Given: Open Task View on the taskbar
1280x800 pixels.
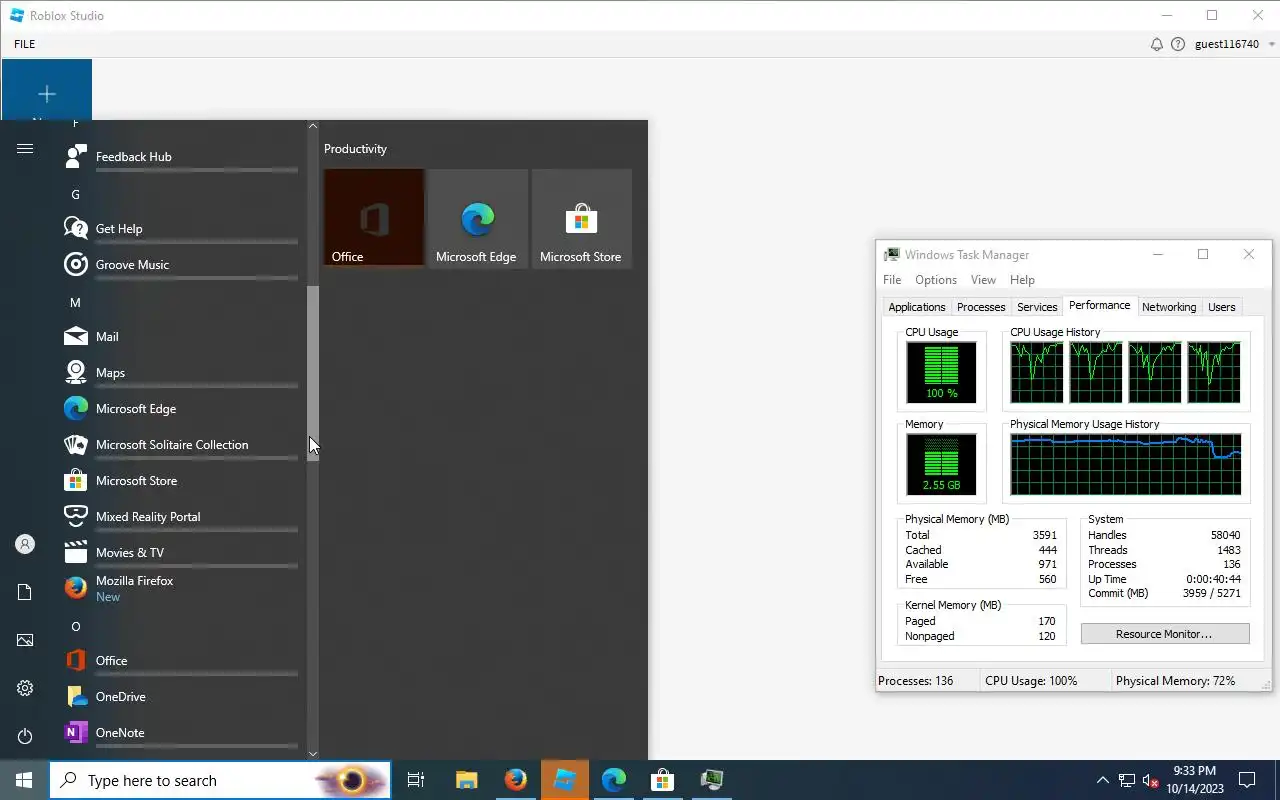Looking at the screenshot, I should pyautogui.click(x=416, y=780).
